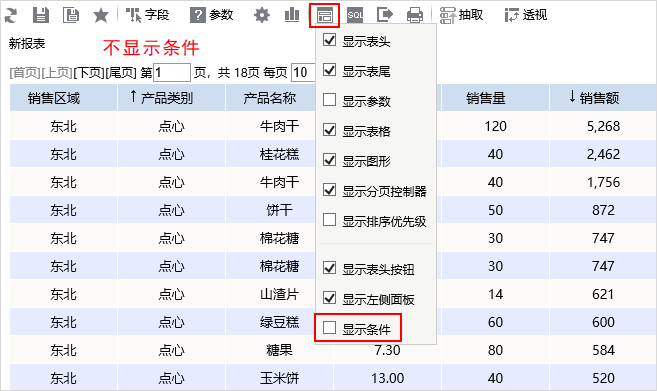Select the 饼干 product name cell

click(279, 210)
